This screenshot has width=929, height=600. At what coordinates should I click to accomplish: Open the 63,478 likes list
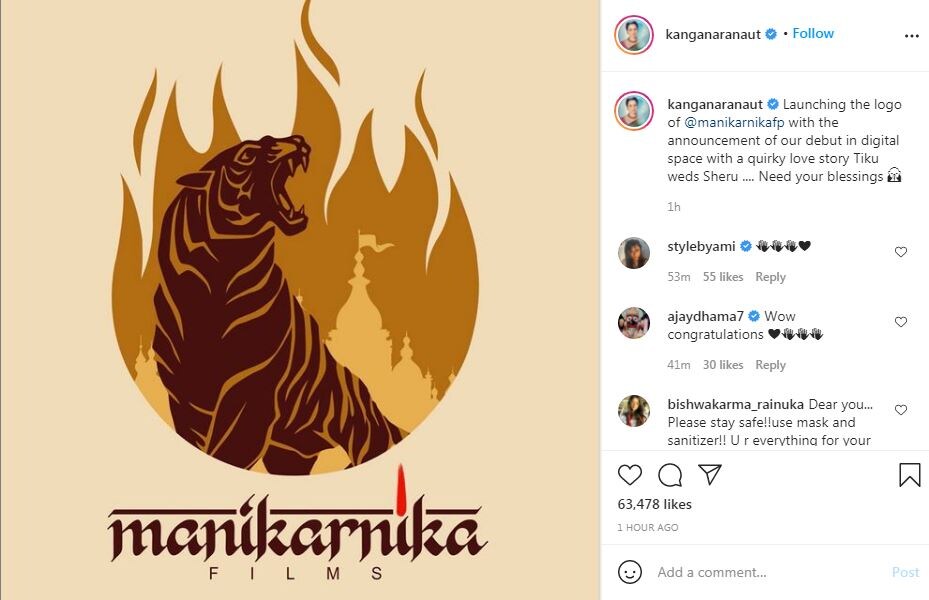[654, 504]
